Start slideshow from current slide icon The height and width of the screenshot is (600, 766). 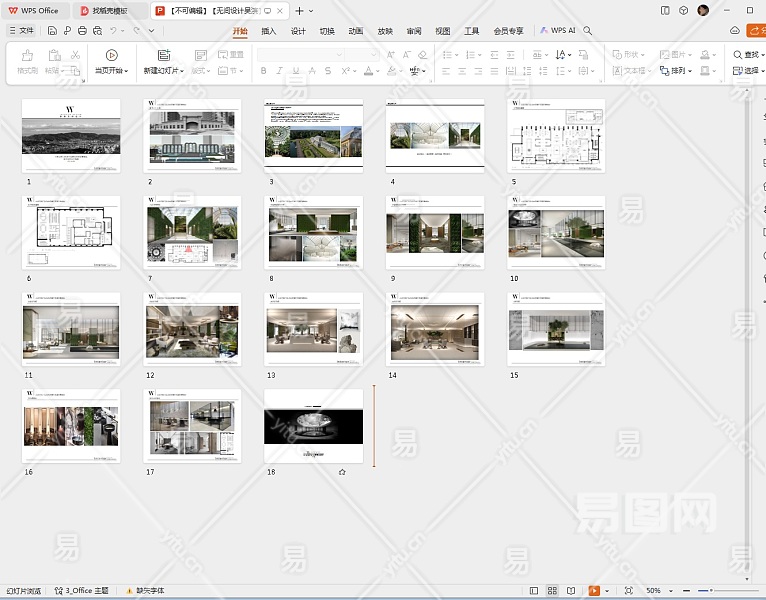111,56
